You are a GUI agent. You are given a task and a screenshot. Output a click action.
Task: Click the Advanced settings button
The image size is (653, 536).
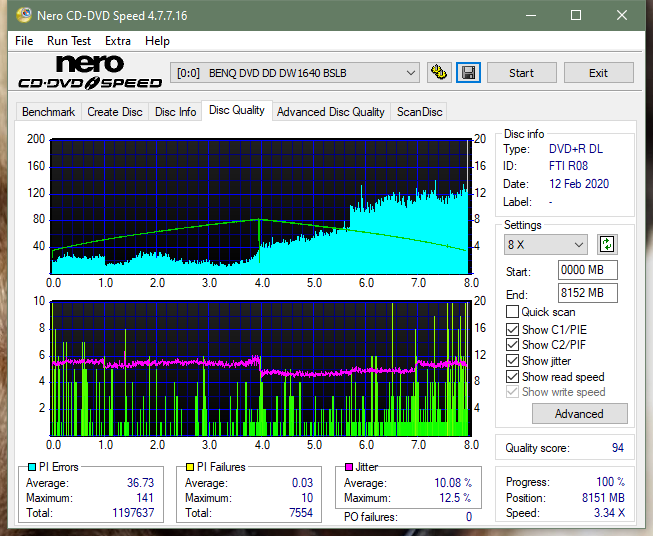click(x=579, y=414)
